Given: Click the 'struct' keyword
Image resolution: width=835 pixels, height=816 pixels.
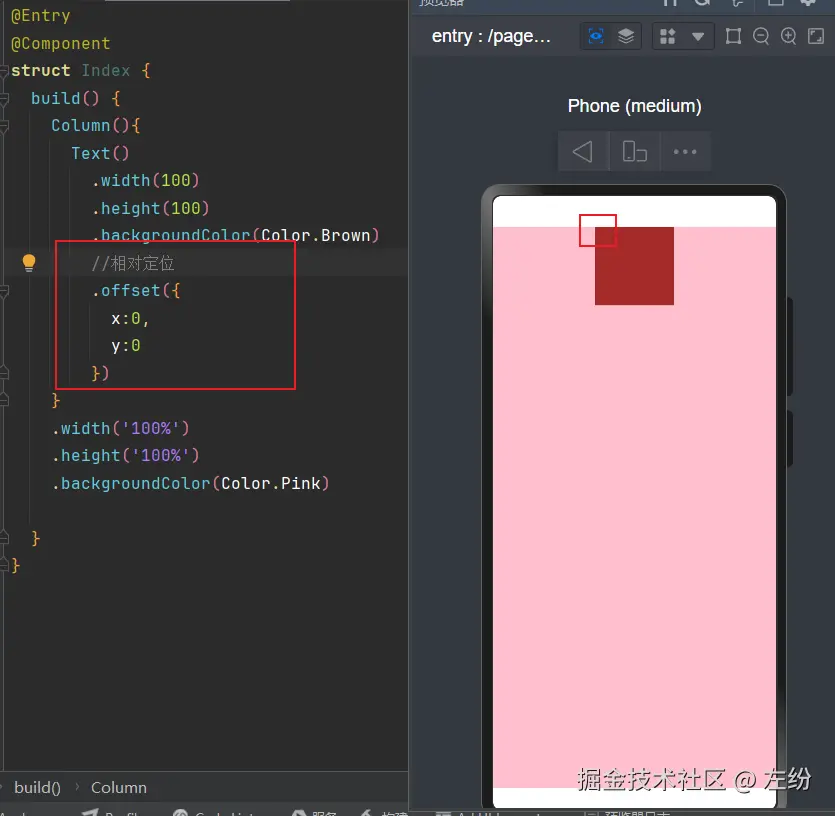Looking at the screenshot, I should [40, 70].
